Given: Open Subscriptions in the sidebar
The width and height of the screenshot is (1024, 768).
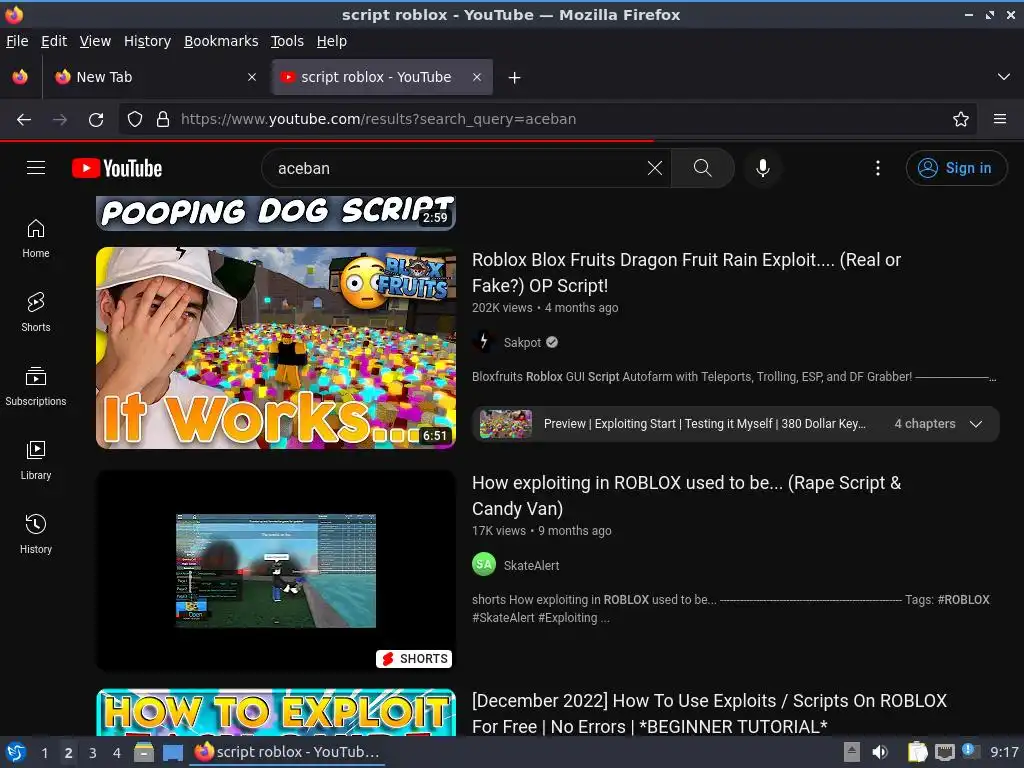Looking at the screenshot, I should click(x=36, y=387).
